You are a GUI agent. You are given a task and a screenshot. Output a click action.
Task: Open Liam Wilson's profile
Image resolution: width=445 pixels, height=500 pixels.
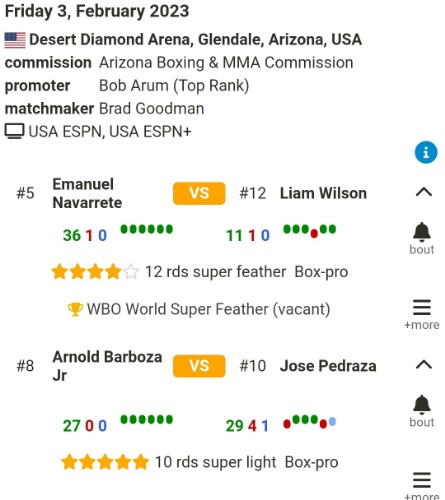point(323,193)
